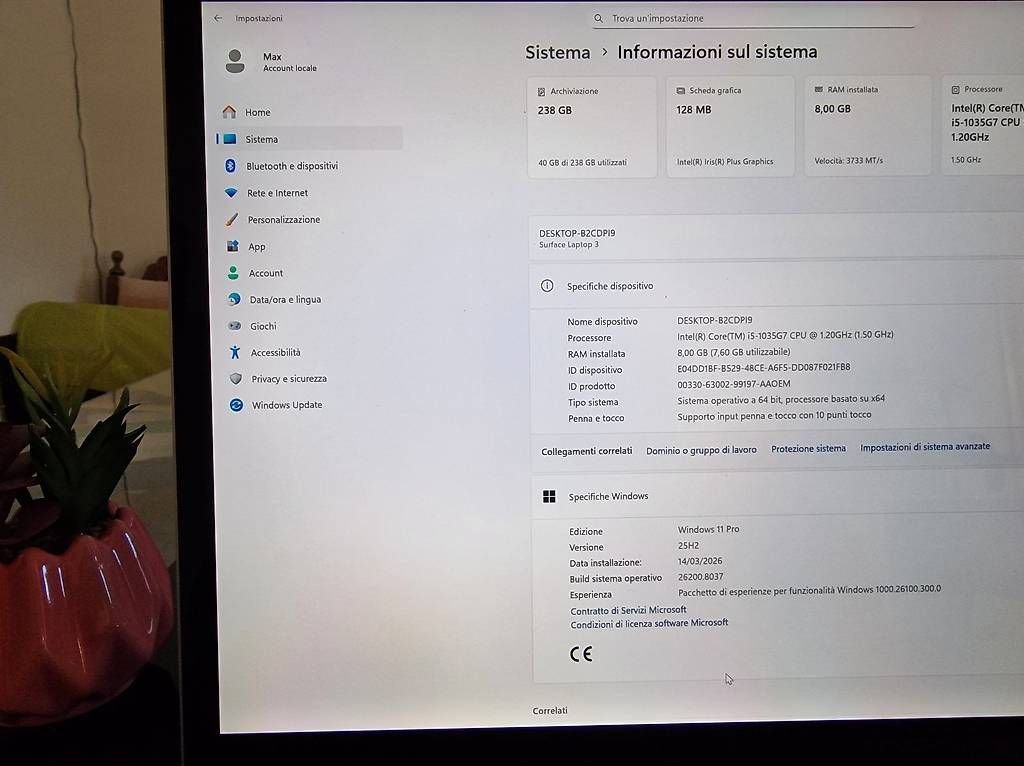The height and width of the screenshot is (766, 1024).
Task: Open Condizioni di licenza software Microsoft
Action: click(x=649, y=624)
